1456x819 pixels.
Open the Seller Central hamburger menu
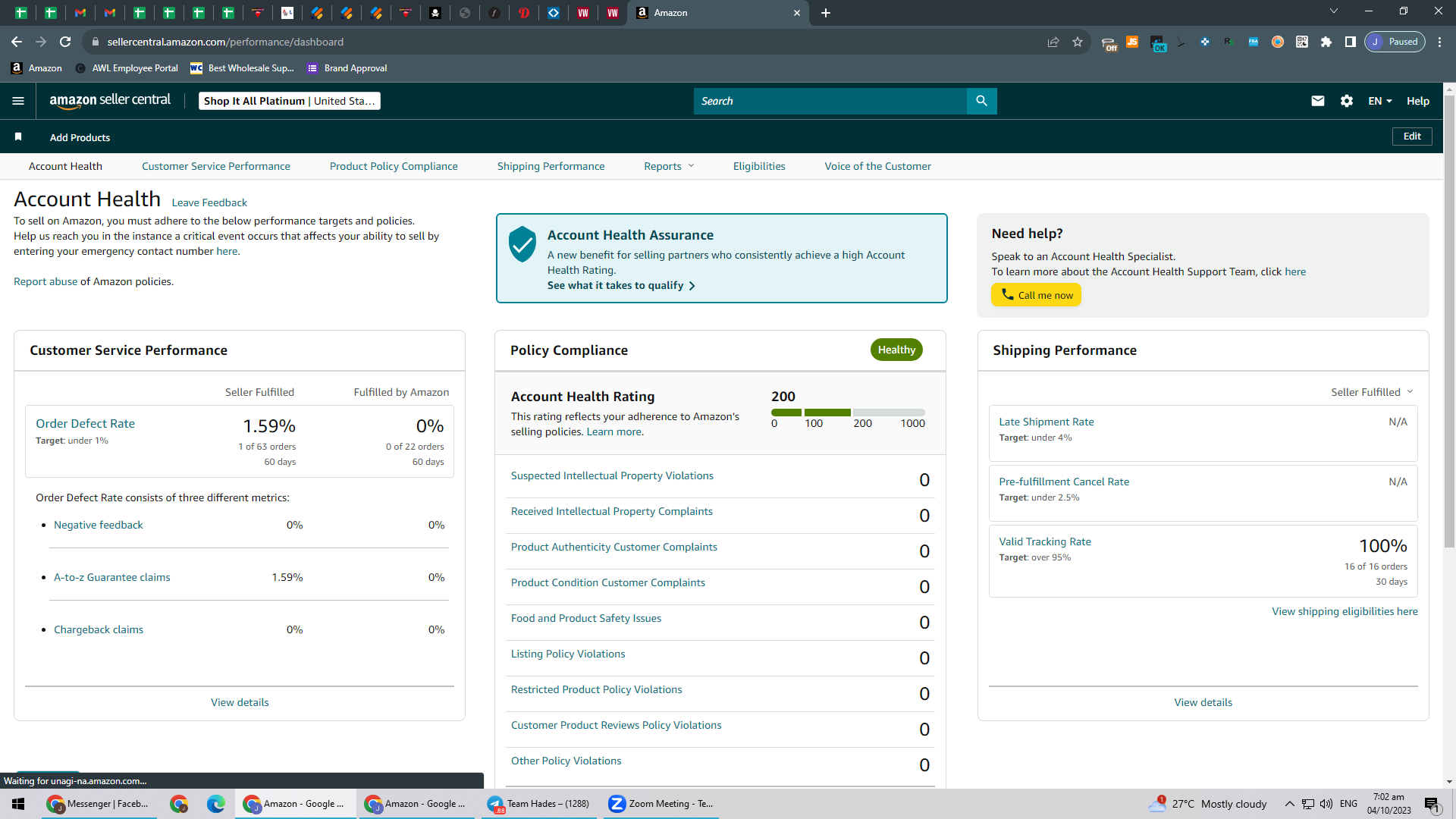click(18, 101)
